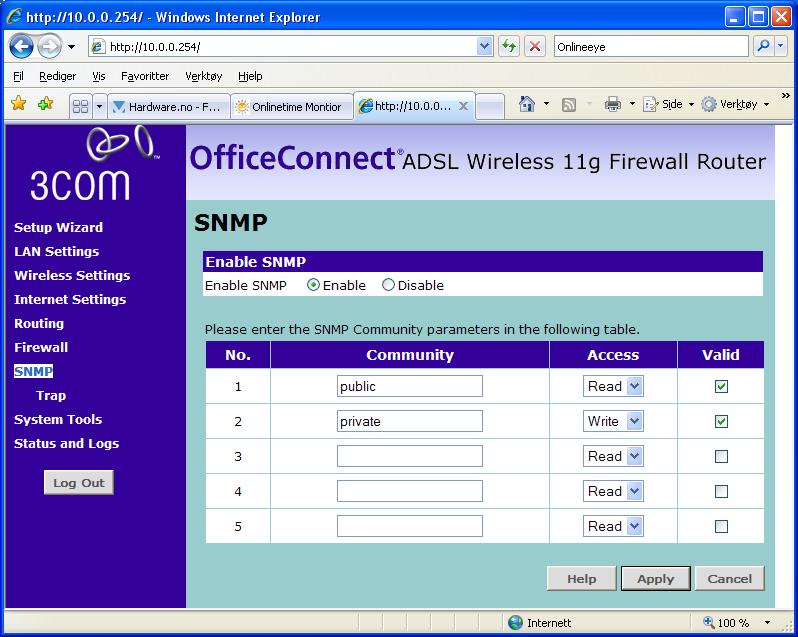Click the RSS feeds icon

click(x=568, y=104)
